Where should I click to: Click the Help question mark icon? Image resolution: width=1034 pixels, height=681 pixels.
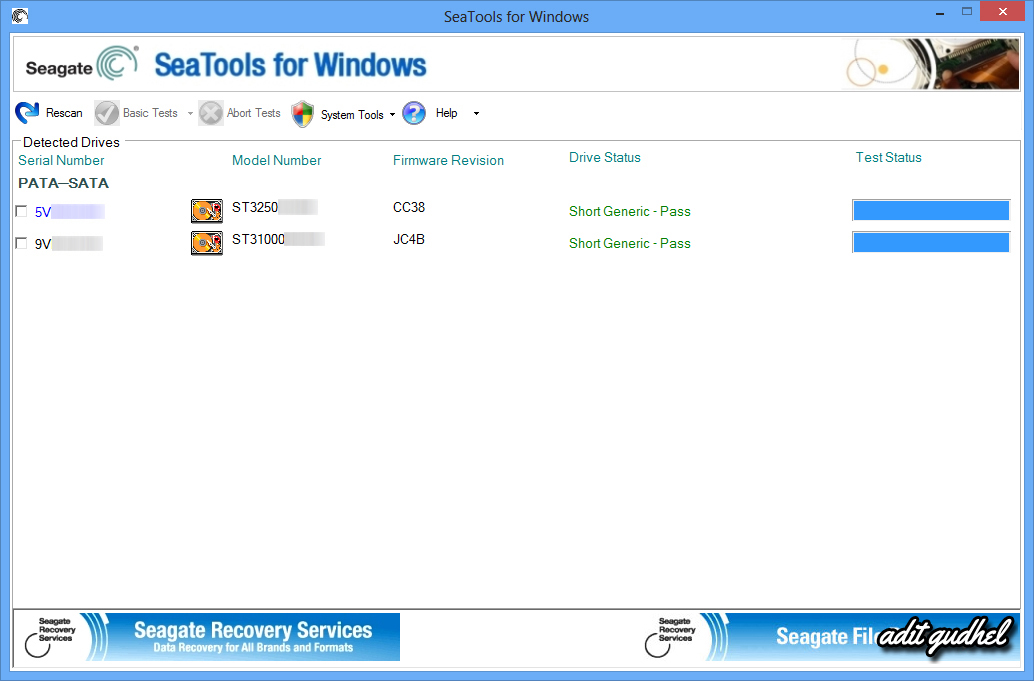(413, 113)
